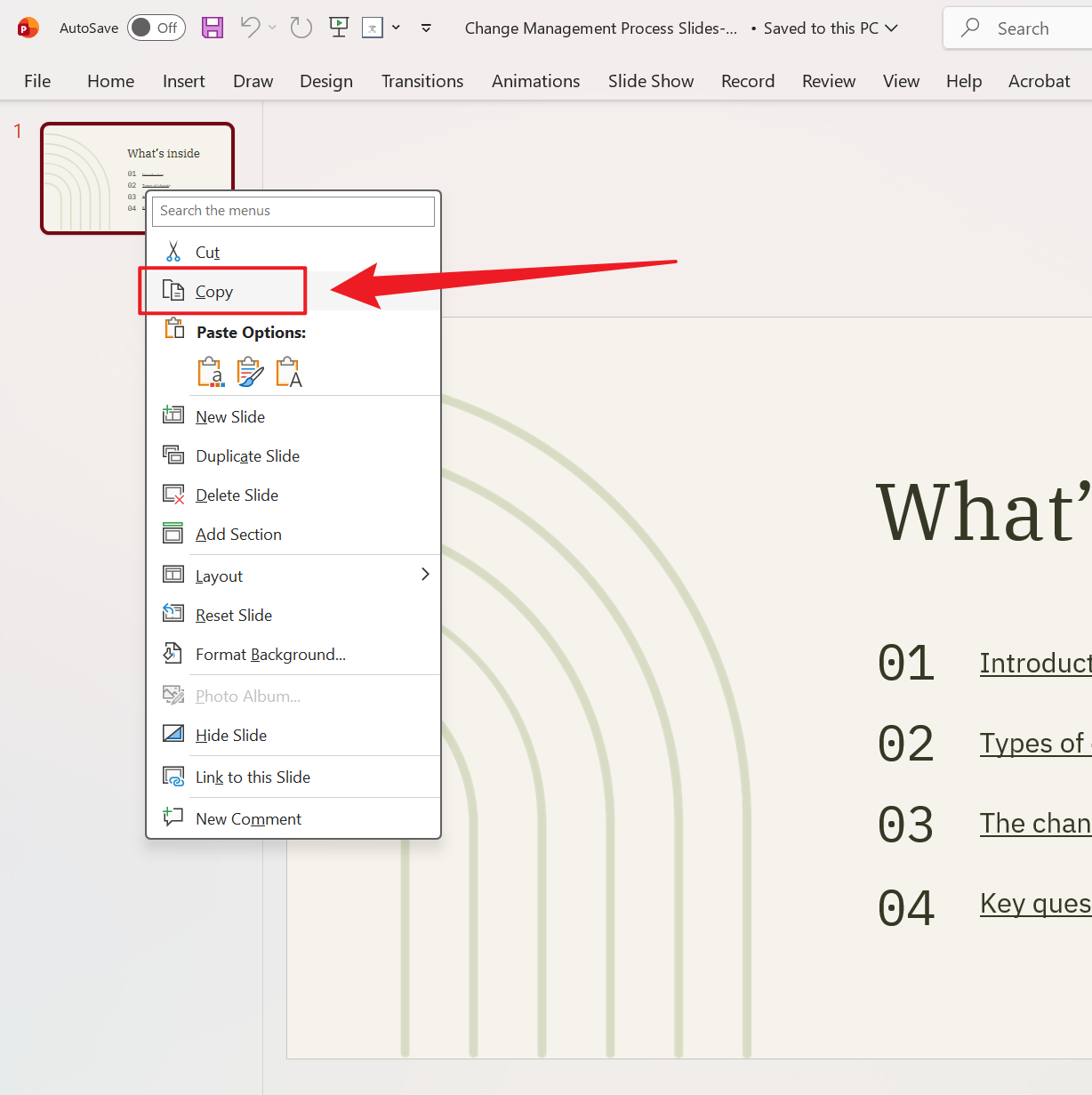Expand the saved location dropdown chevron

pos(891,28)
